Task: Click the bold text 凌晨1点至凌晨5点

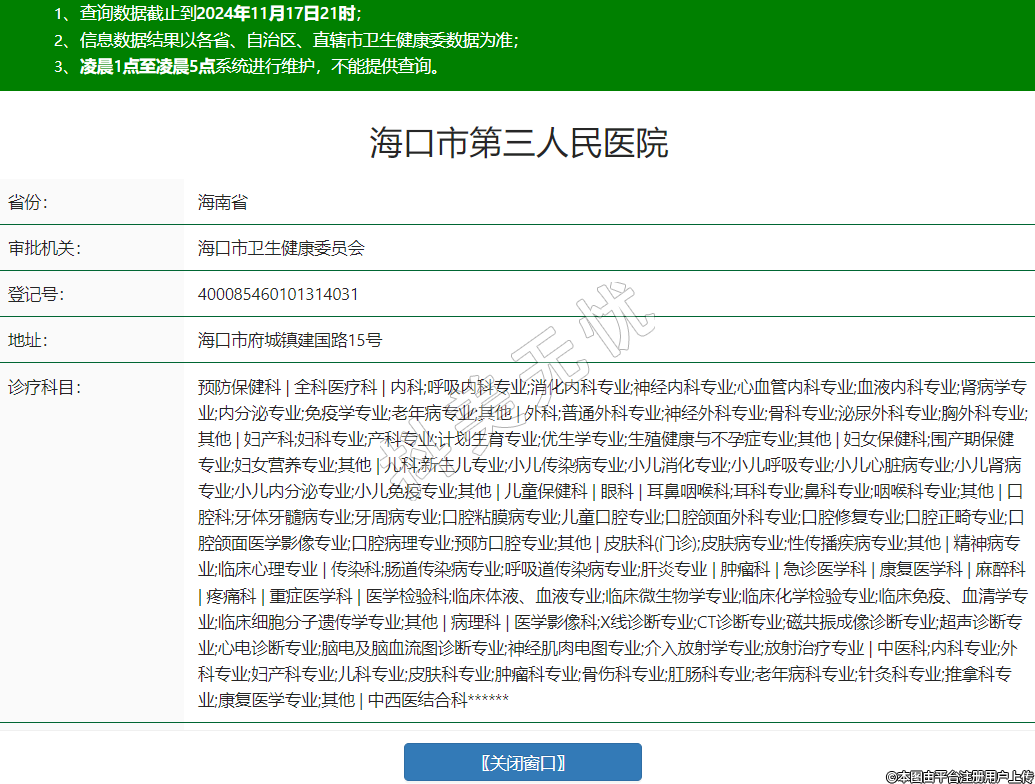Action: pyautogui.click(x=147, y=67)
